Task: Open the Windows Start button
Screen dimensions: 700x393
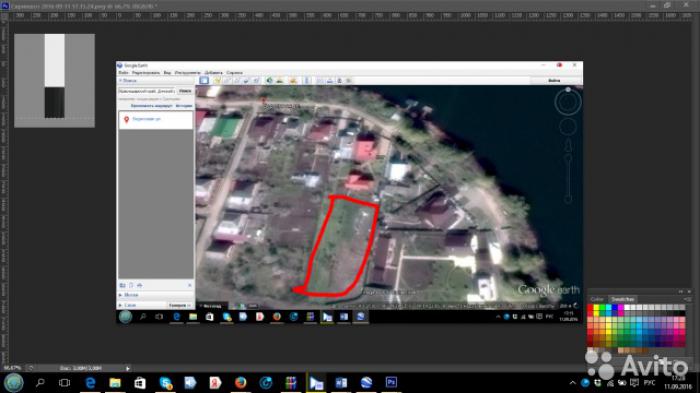Action: click(x=13, y=383)
